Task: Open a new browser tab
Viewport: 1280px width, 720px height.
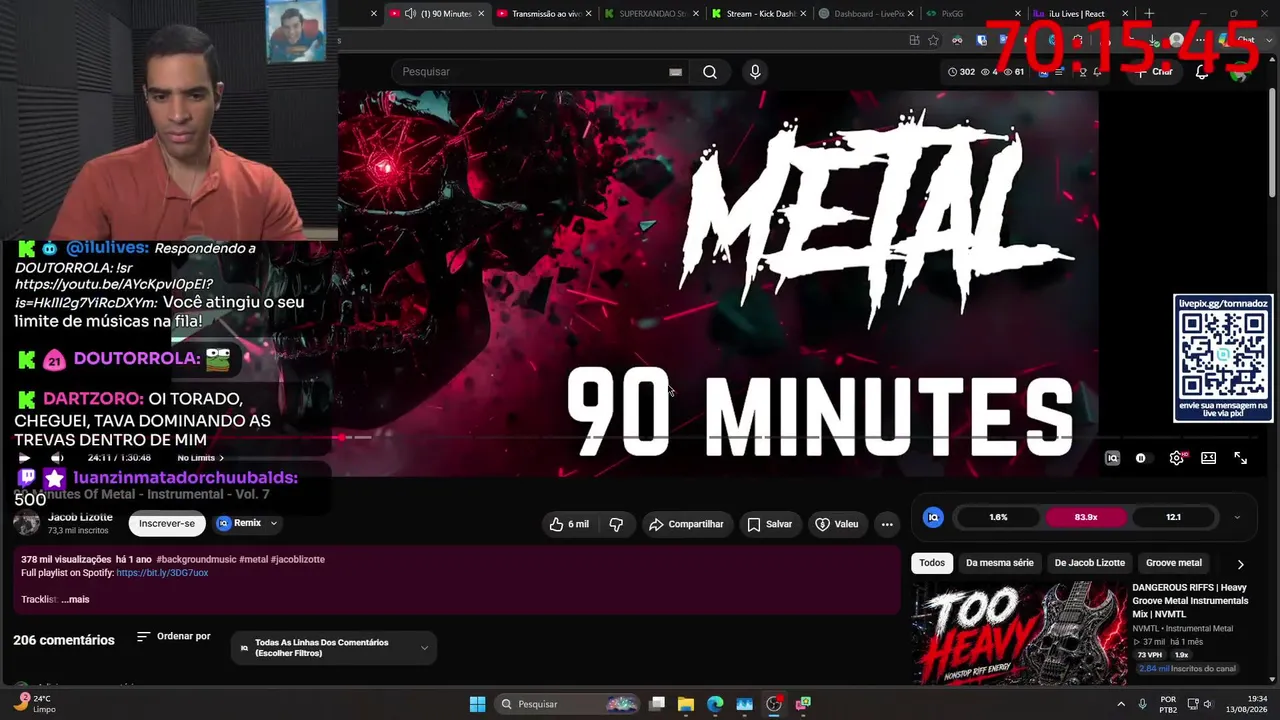Action: [1149, 14]
